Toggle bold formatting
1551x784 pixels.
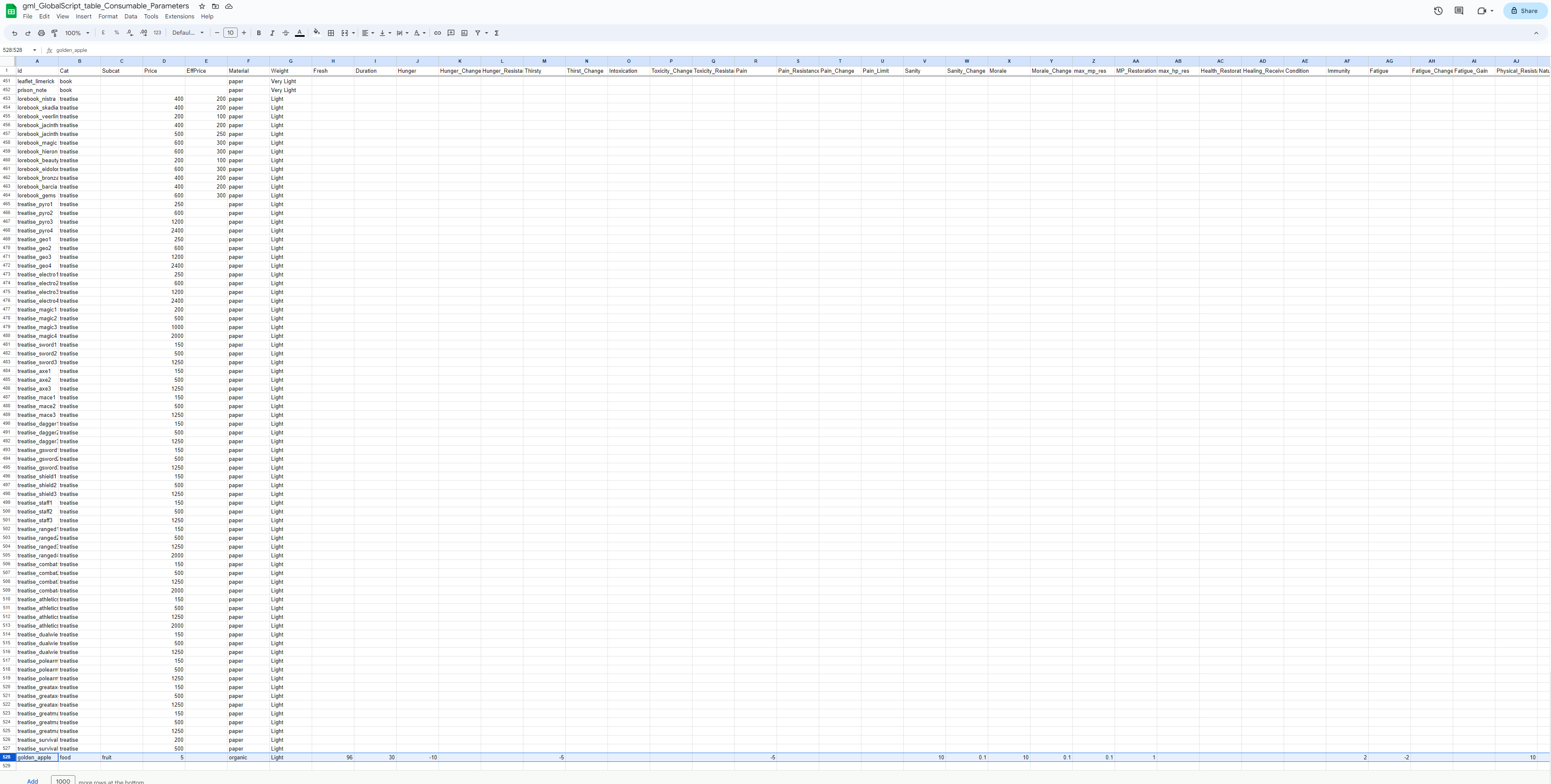259,33
